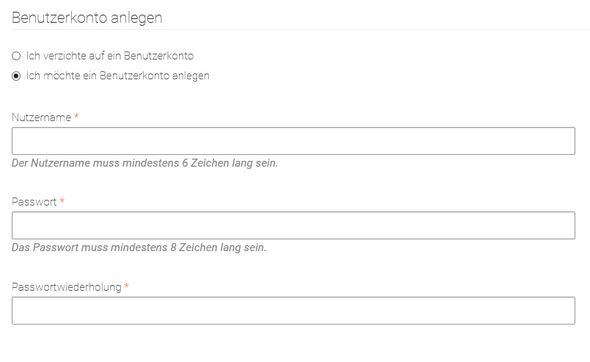This screenshot has width=590, height=362.
Task: Click the word 'Benutzerkonto' in the page heading
Action: tap(59, 18)
